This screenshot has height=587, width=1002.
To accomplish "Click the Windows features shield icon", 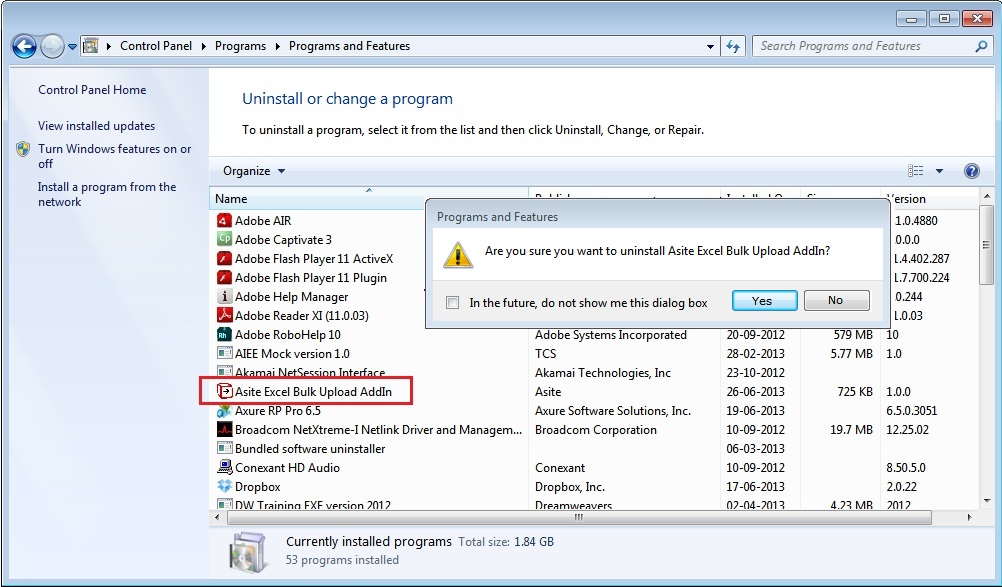I will [24, 149].
